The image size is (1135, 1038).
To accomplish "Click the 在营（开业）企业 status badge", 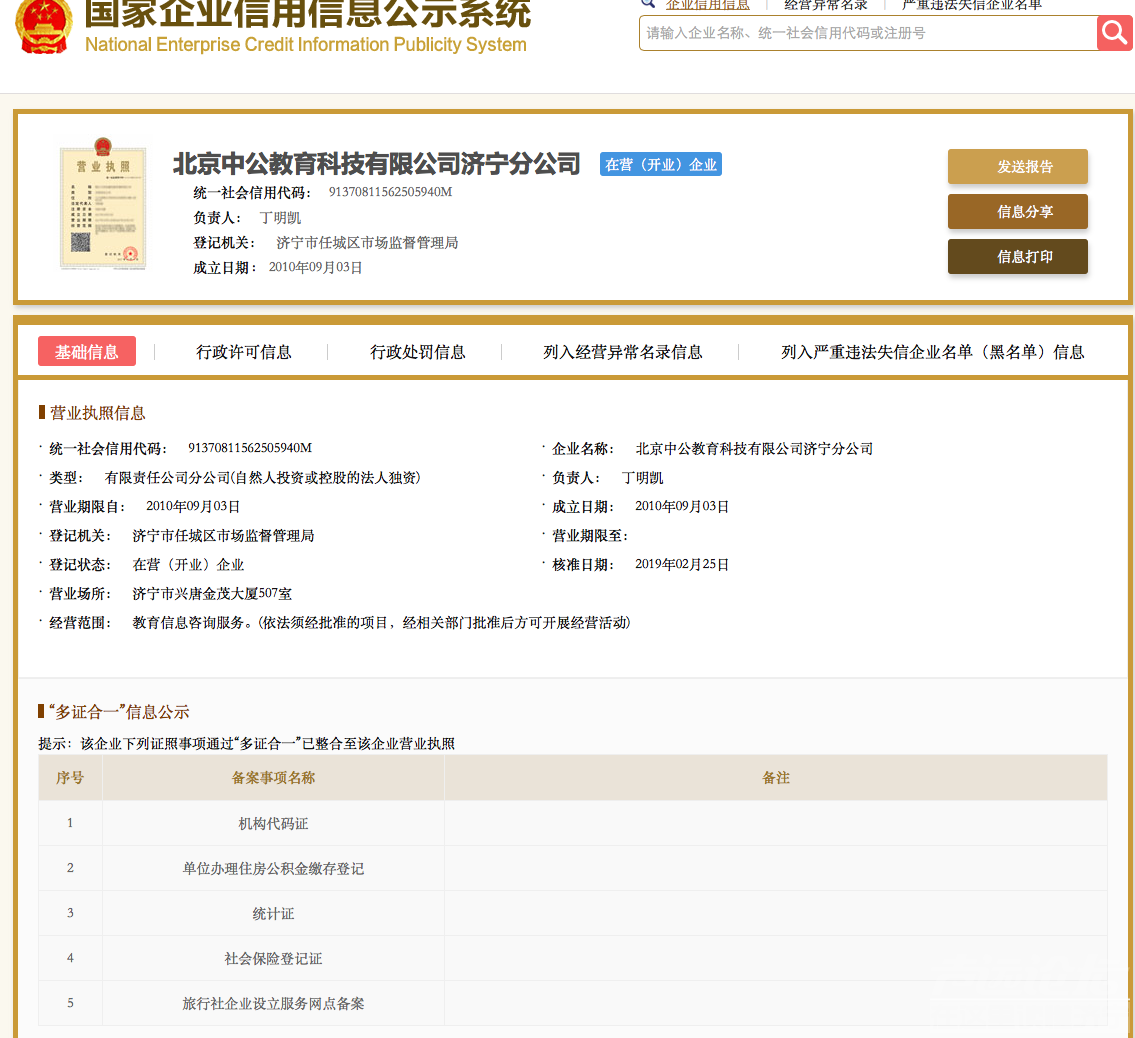I will coord(661,164).
